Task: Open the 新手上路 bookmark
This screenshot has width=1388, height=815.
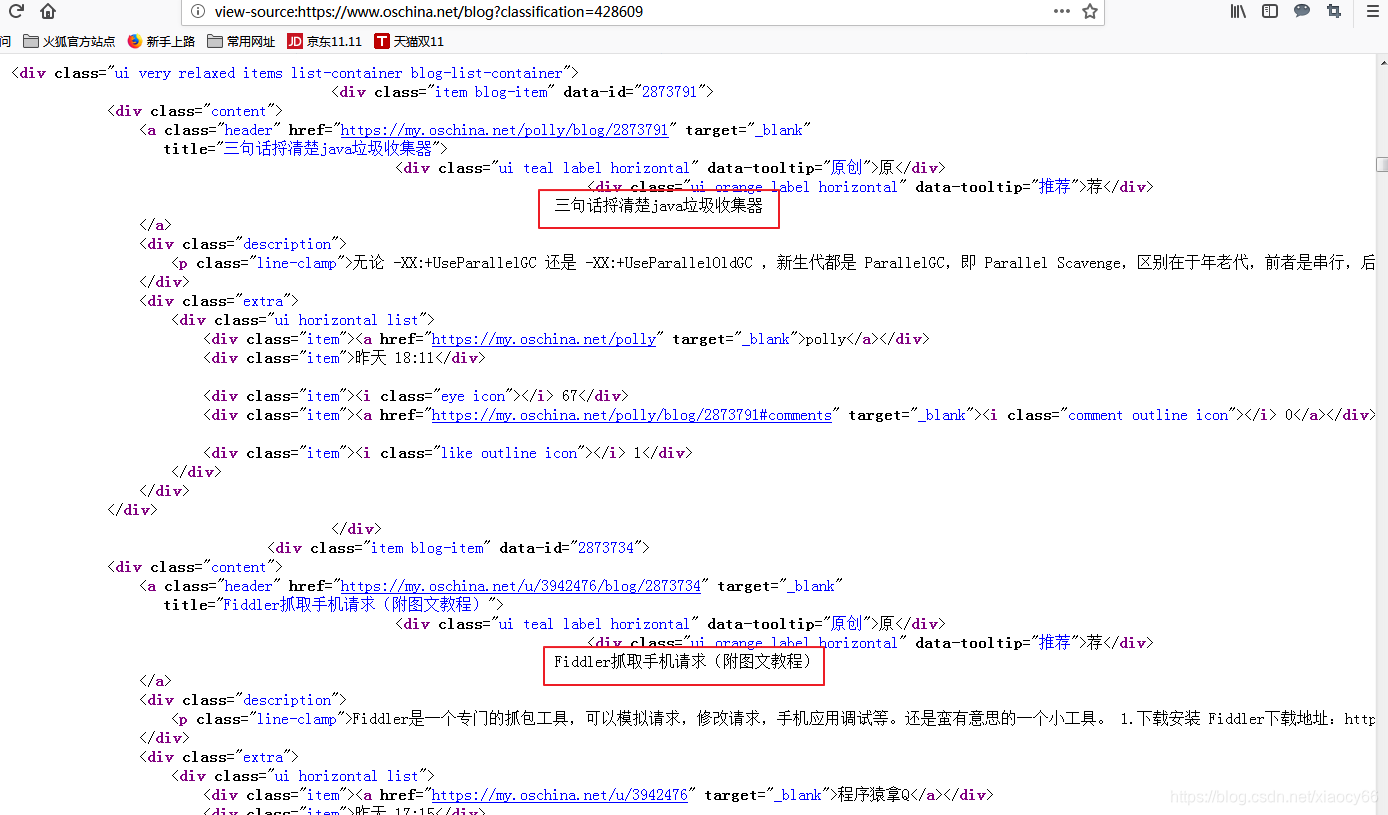Action: pyautogui.click(x=161, y=41)
